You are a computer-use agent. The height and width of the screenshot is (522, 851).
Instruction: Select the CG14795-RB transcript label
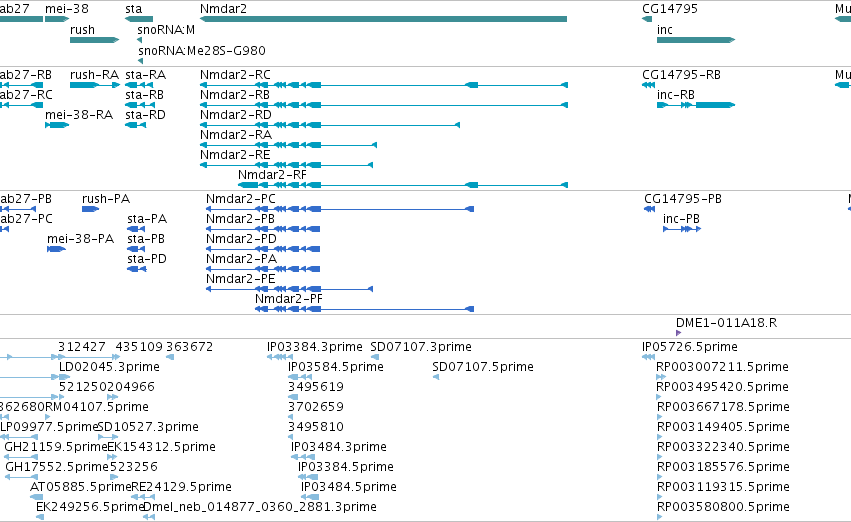[x=681, y=74]
